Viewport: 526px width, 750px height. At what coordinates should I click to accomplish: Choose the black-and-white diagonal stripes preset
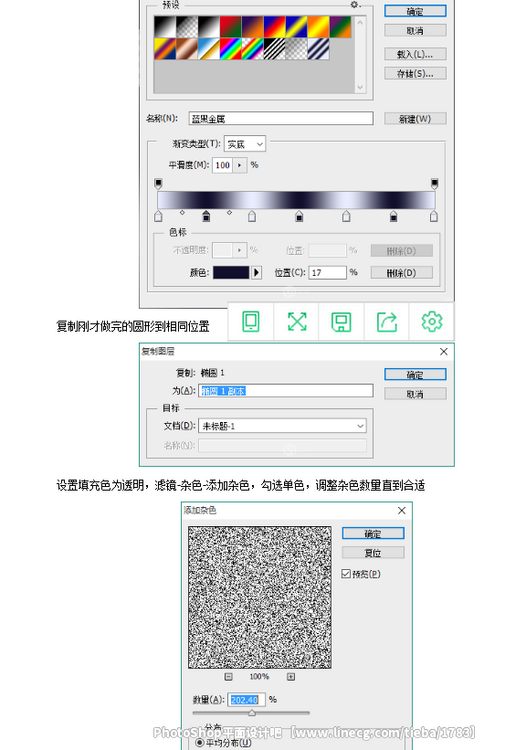(274, 49)
